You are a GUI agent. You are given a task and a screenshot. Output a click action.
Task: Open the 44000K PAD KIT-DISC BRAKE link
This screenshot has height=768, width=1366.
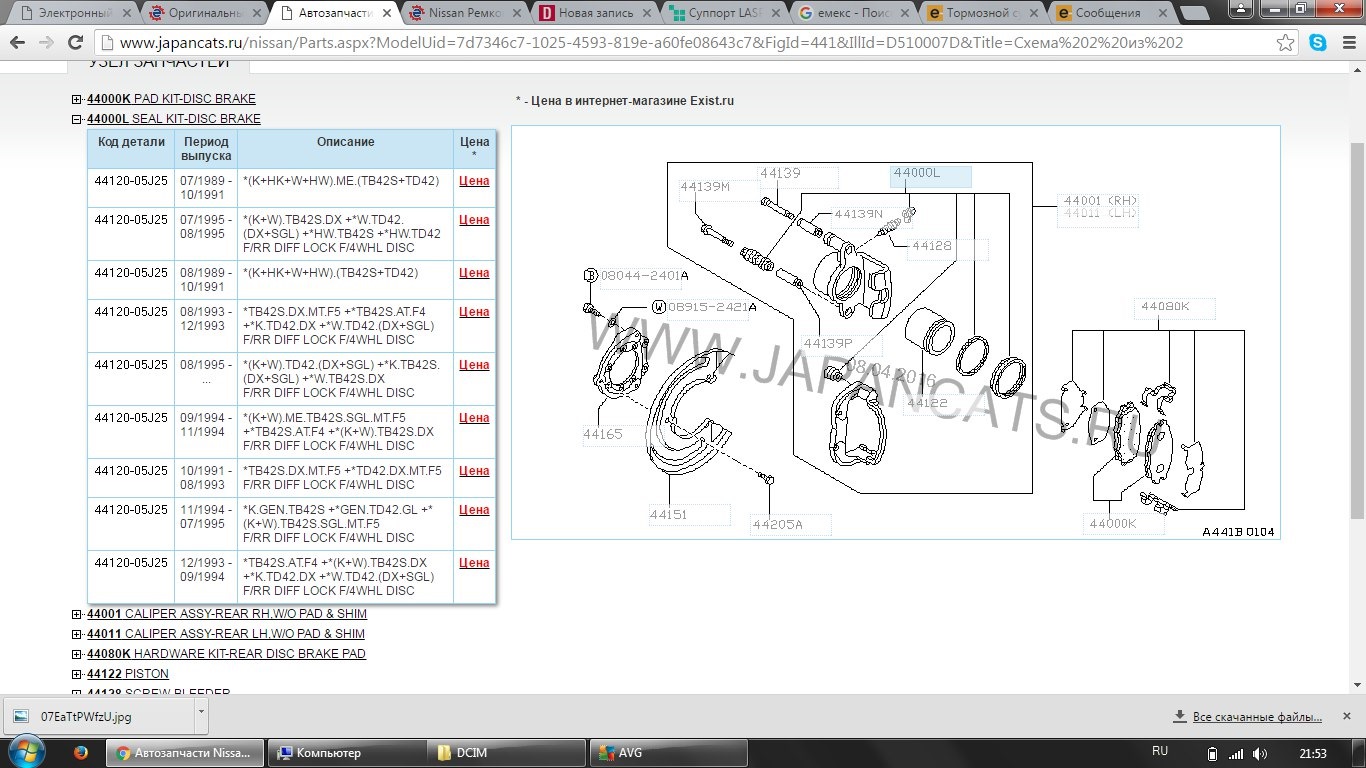171,99
